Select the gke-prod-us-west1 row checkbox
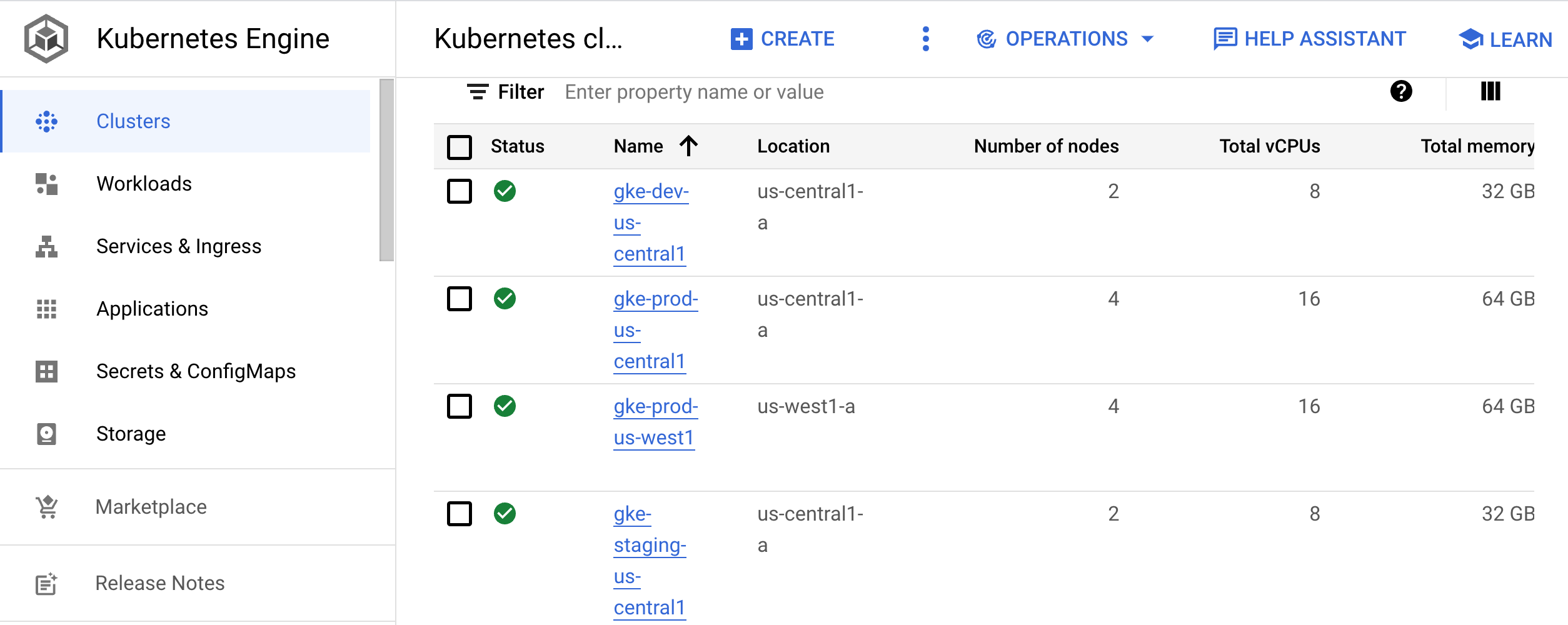Viewport: 1568px width, 625px height. tap(459, 407)
